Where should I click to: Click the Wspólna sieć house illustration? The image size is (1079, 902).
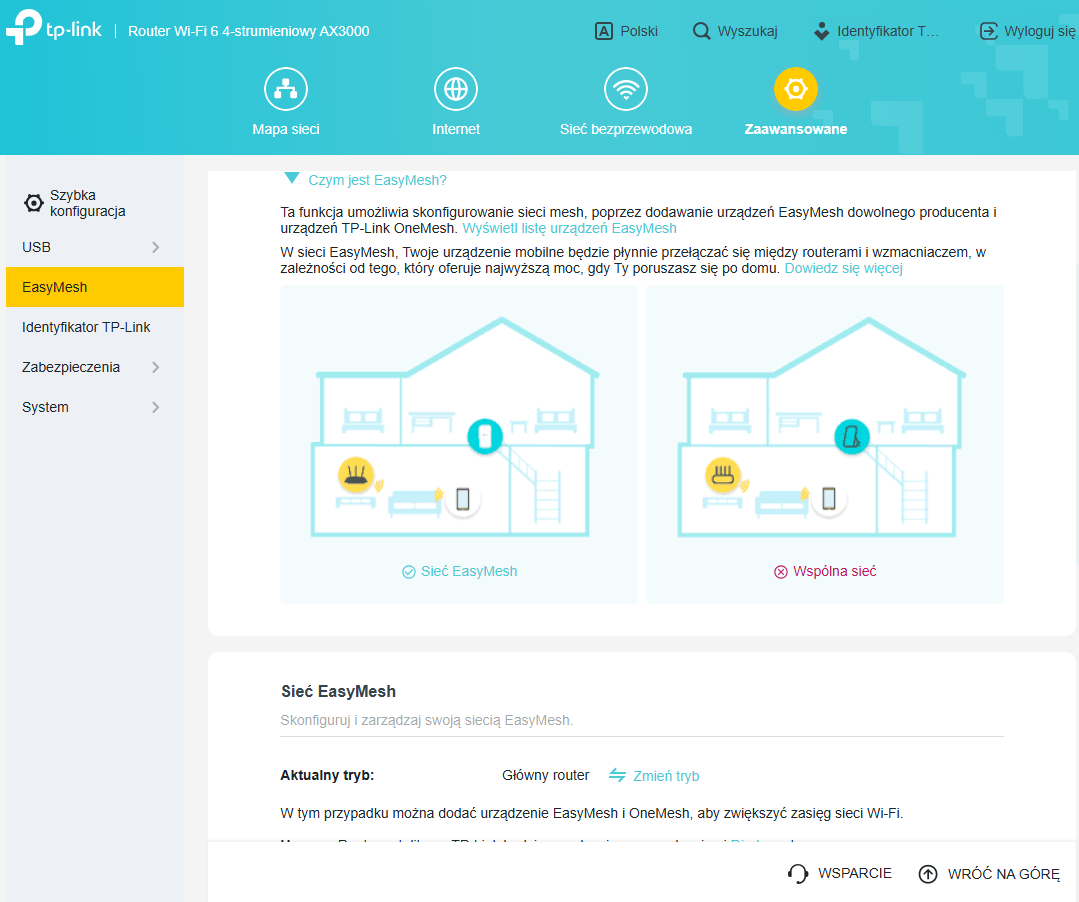(824, 427)
